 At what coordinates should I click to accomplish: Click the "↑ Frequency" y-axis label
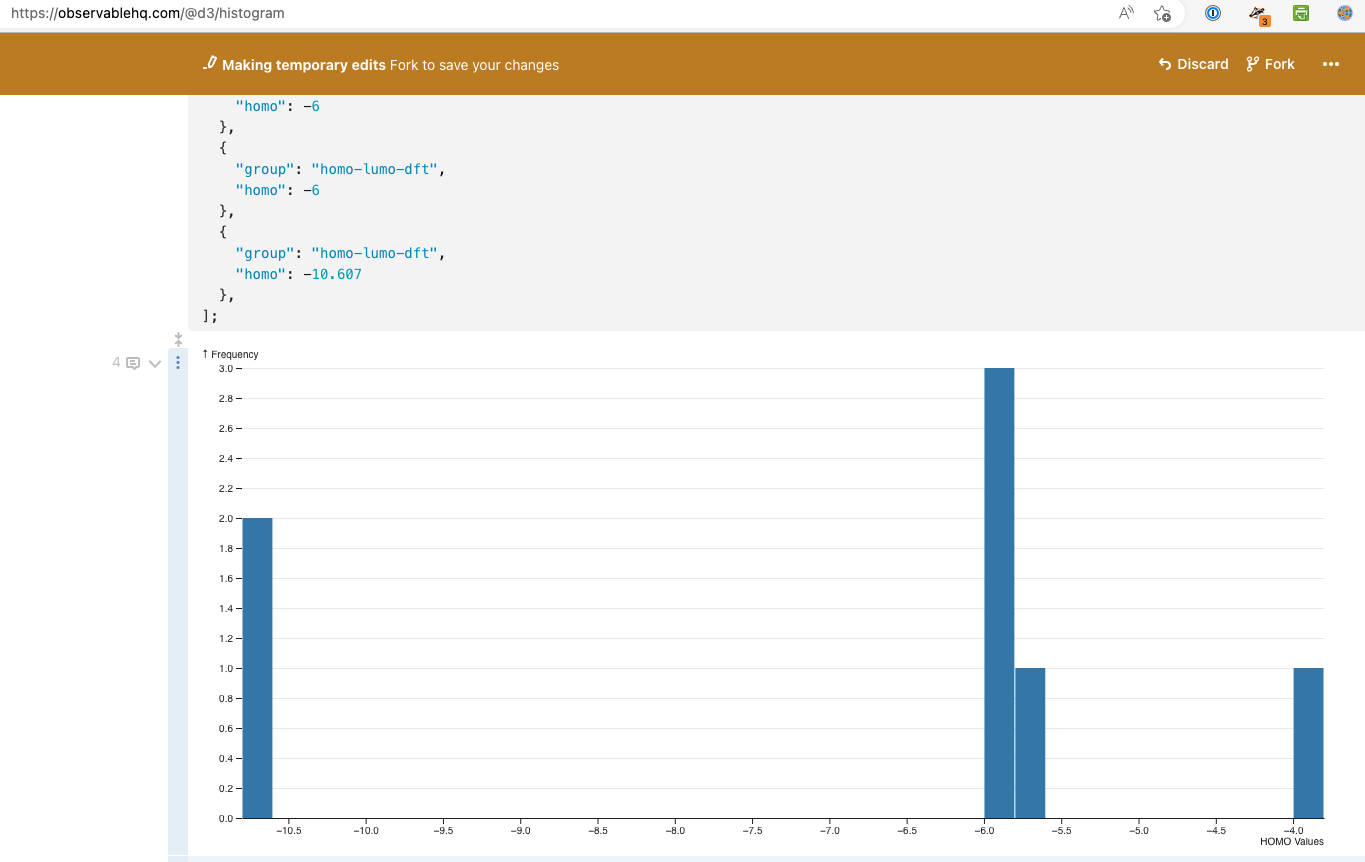230,354
